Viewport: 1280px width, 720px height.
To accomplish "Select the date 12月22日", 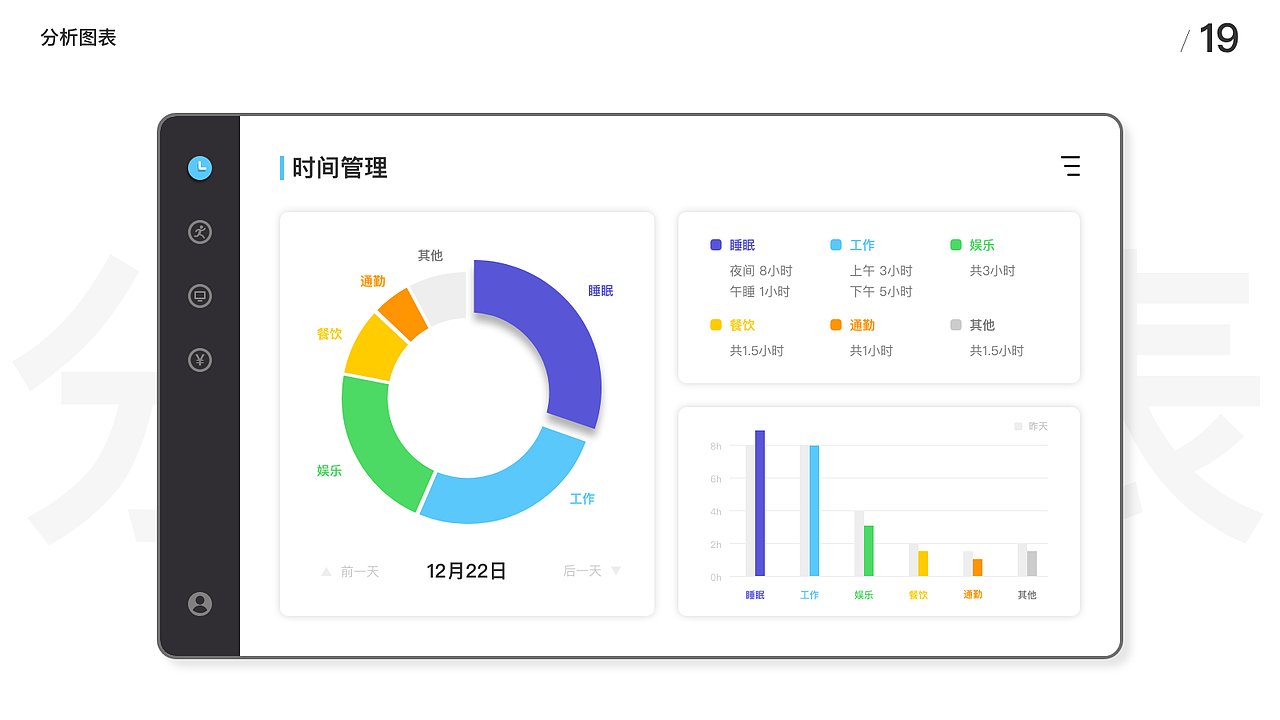I will [466, 571].
